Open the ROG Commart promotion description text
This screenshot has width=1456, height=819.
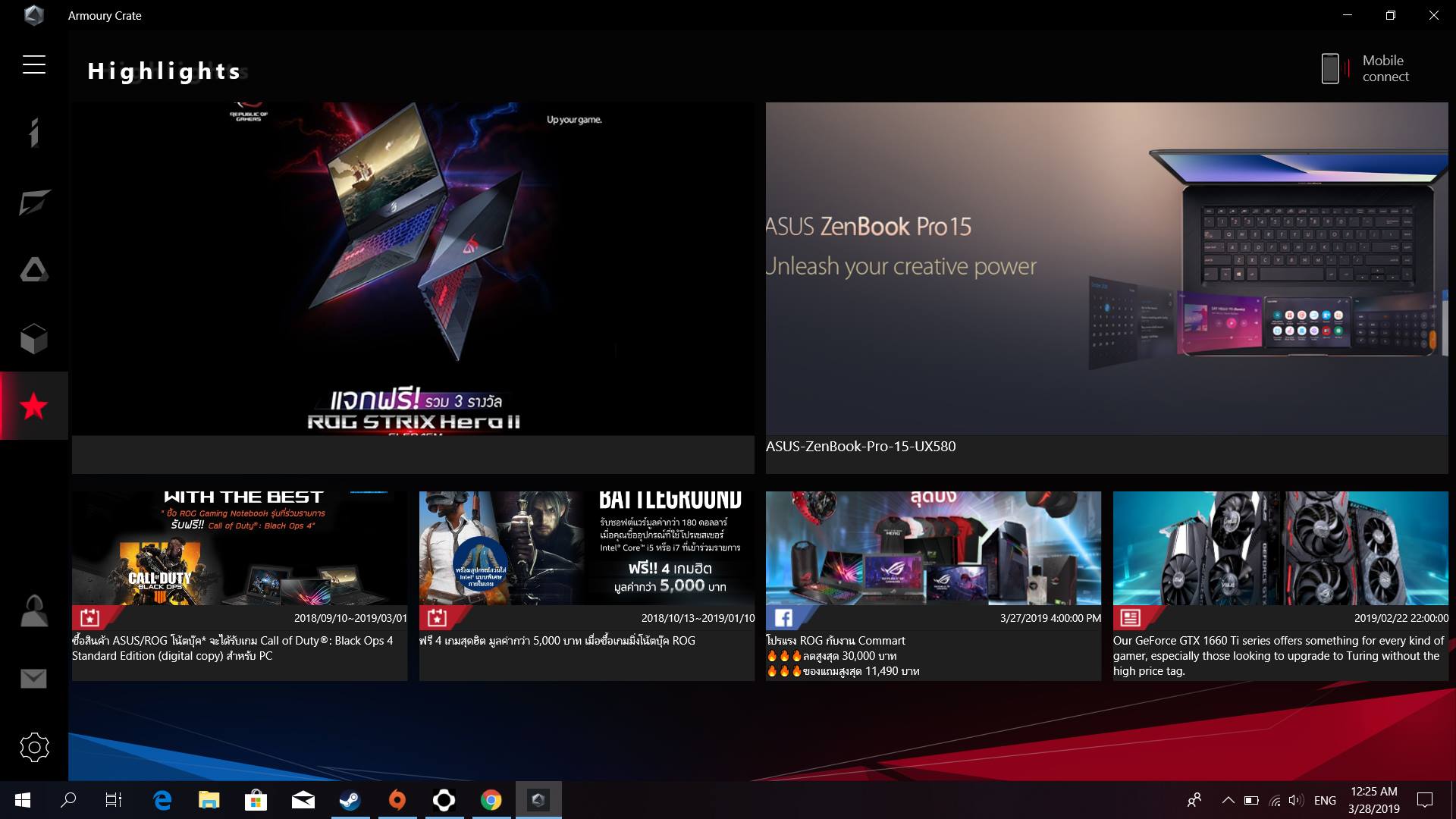[843, 656]
